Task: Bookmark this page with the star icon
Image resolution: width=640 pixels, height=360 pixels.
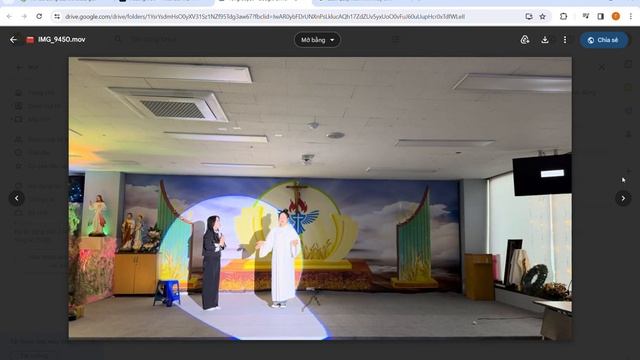Action: tap(542, 16)
